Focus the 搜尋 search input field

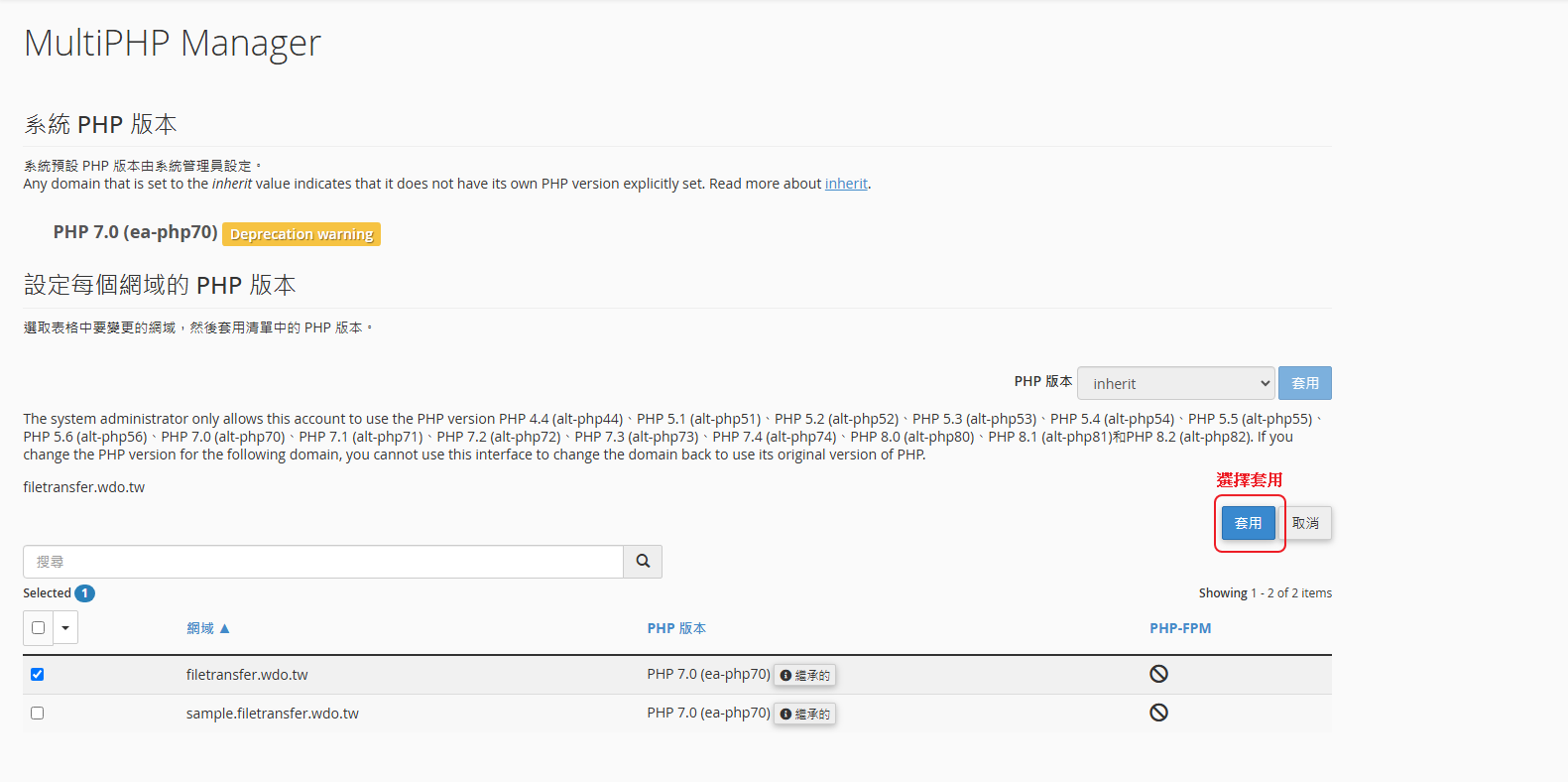pyautogui.click(x=323, y=562)
